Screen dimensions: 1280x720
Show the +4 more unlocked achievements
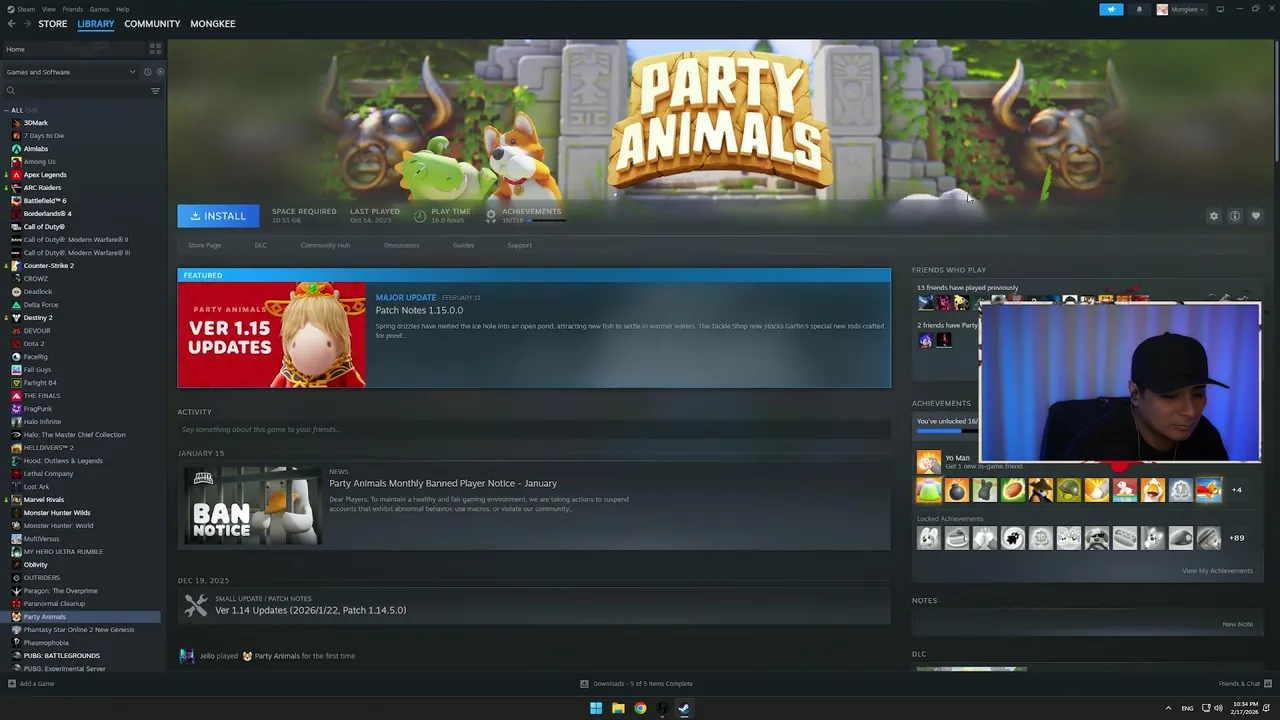click(x=1237, y=490)
